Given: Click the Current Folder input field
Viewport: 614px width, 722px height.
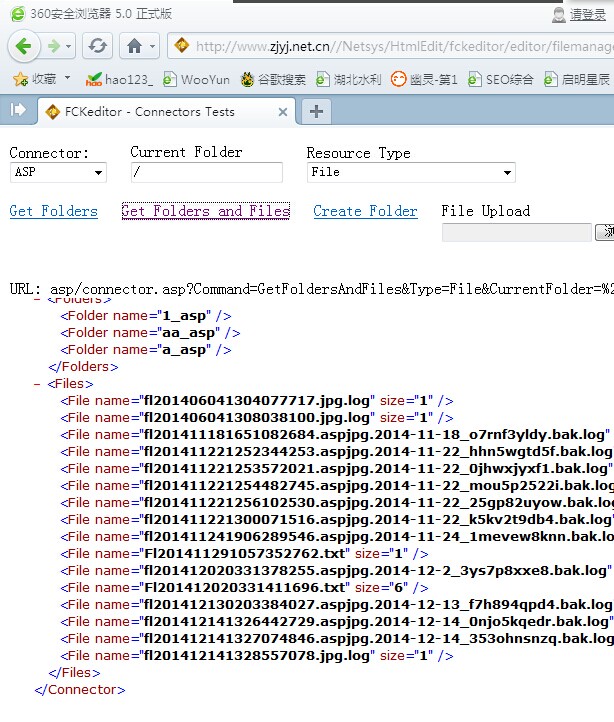Looking at the screenshot, I should (207, 172).
